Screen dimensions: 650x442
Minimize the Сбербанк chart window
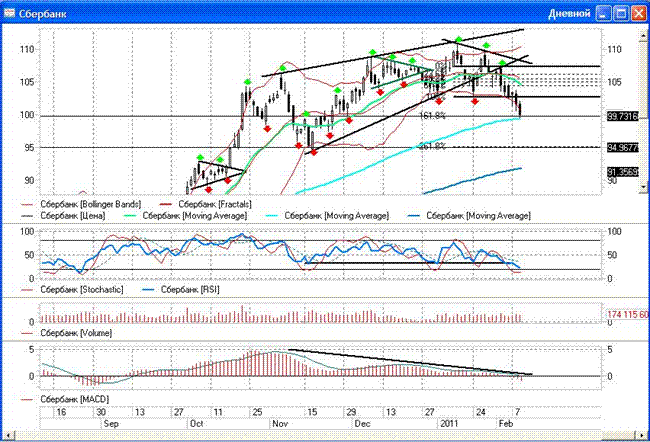[604, 14]
